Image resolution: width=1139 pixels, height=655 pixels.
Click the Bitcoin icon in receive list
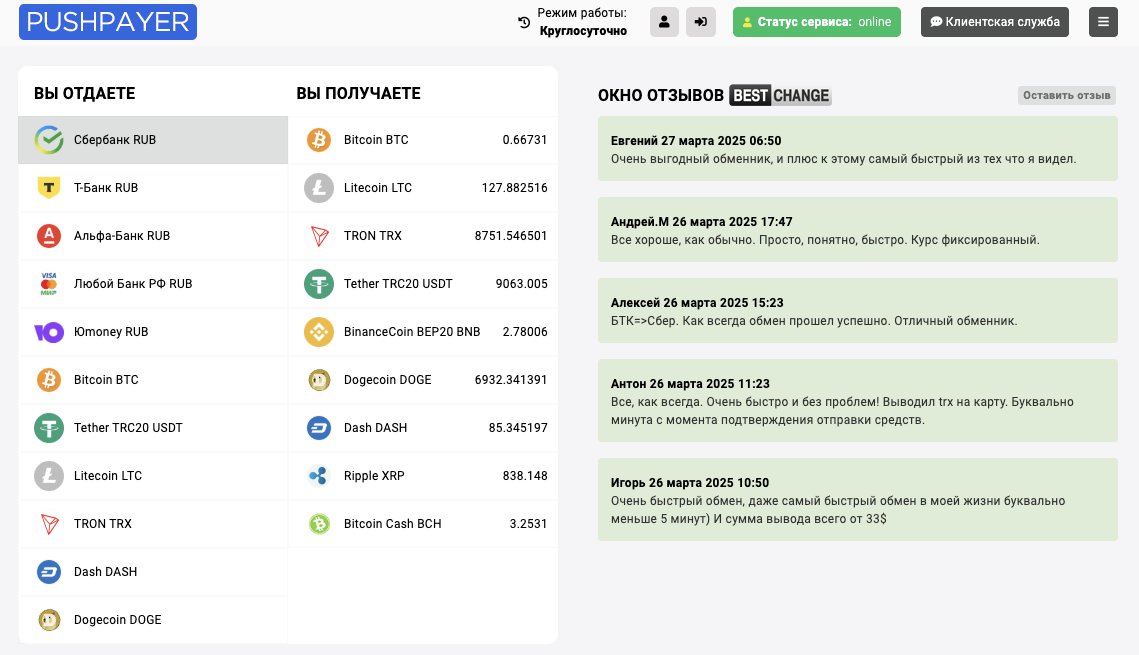click(x=319, y=139)
